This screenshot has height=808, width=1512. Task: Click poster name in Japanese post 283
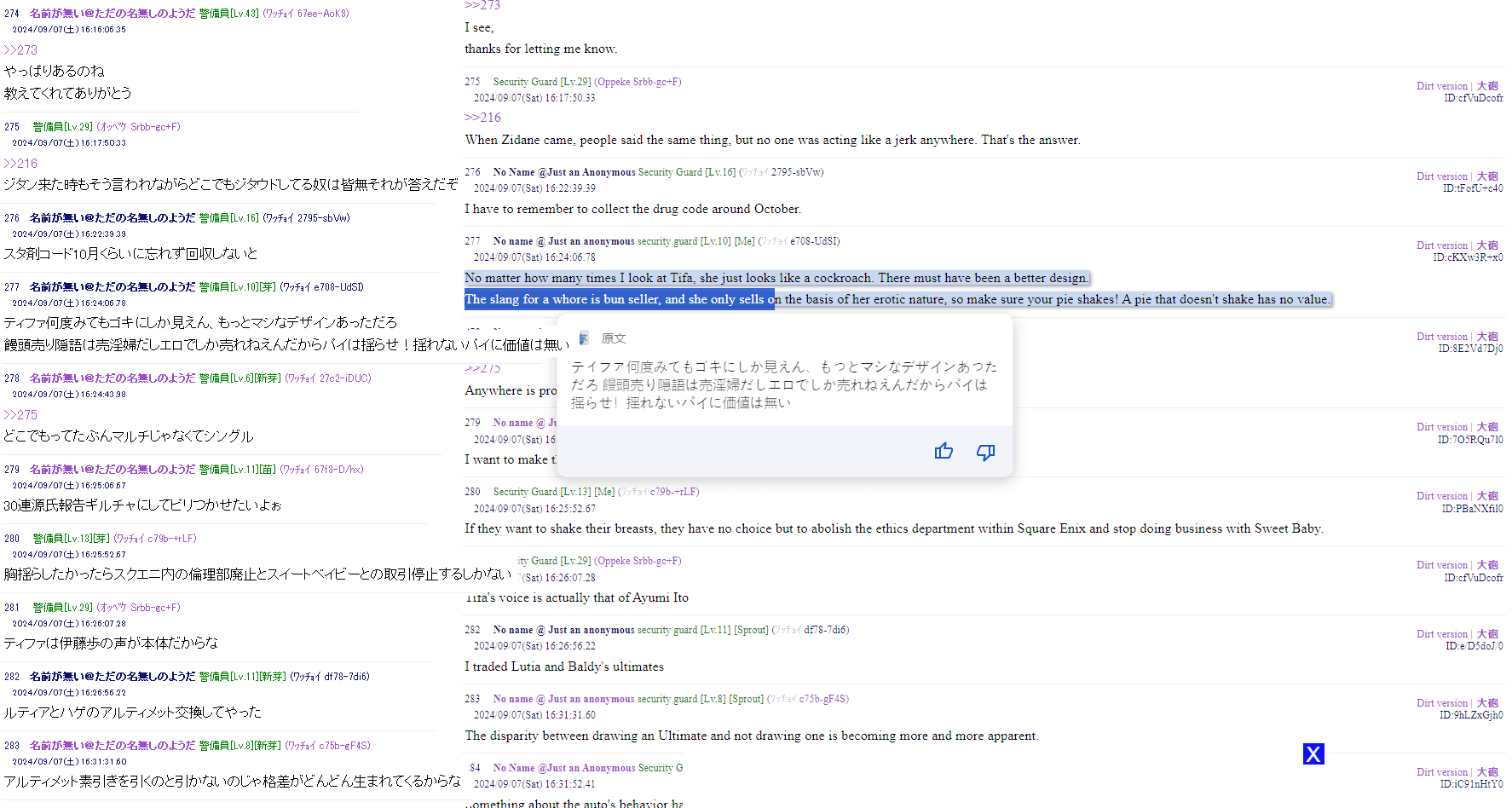tap(113, 746)
